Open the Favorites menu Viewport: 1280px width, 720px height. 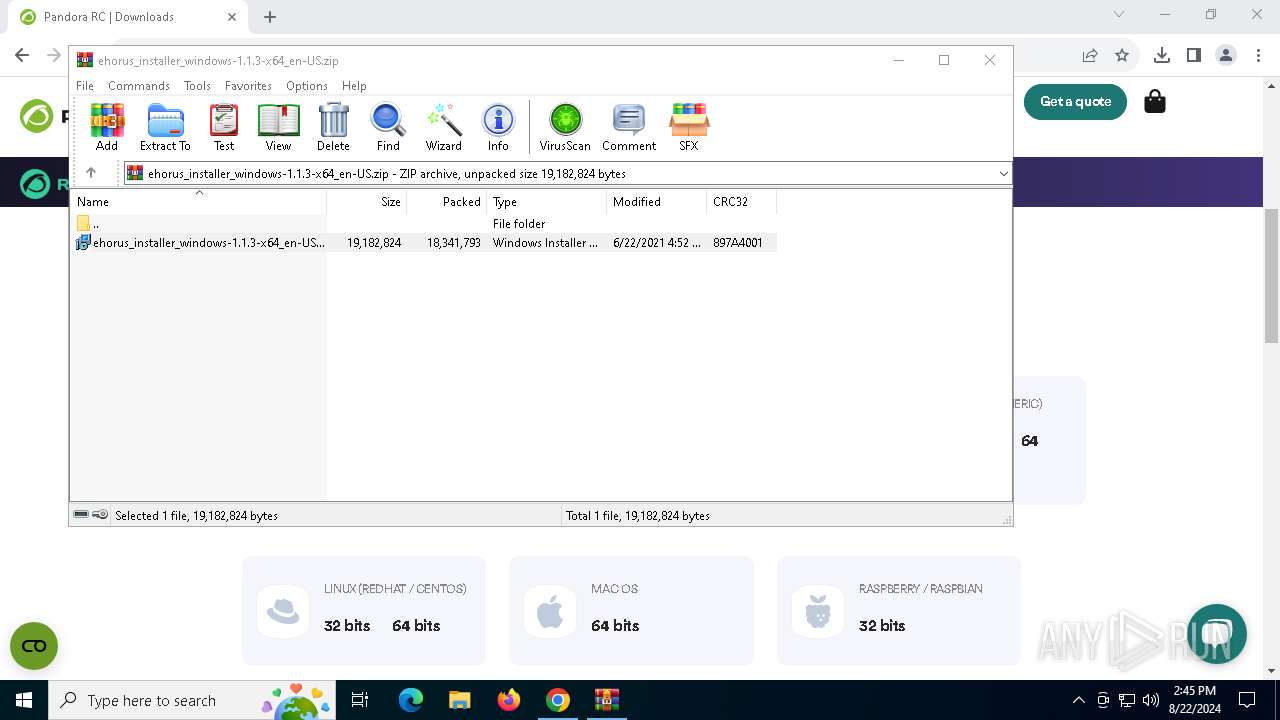click(248, 86)
